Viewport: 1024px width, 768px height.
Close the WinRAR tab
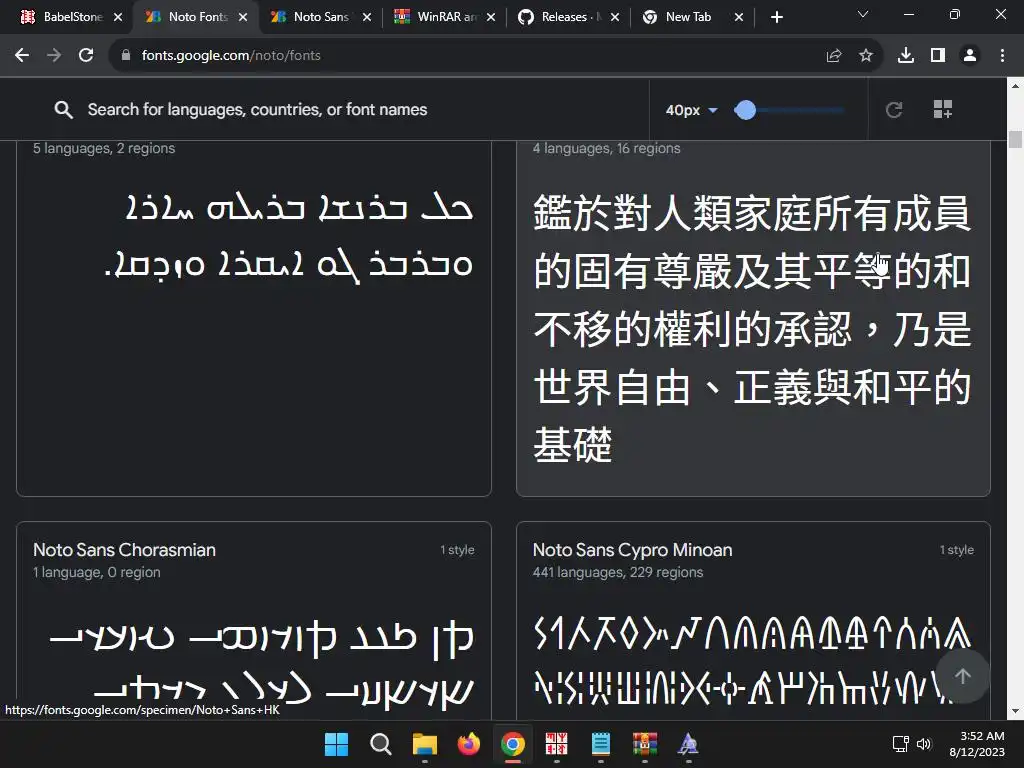[490, 17]
